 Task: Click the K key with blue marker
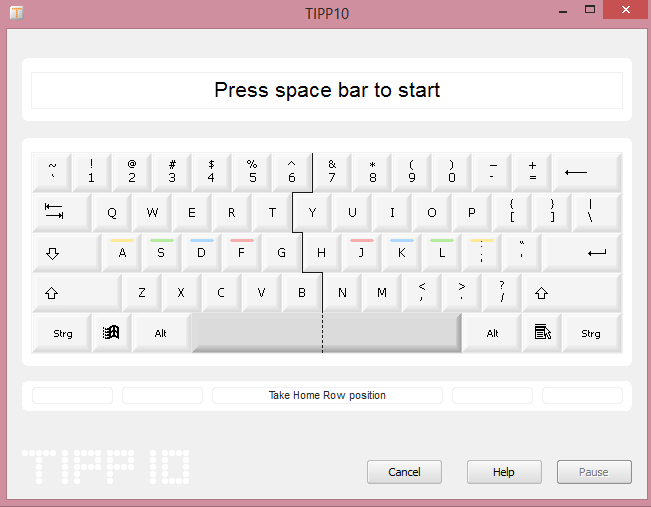point(401,253)
